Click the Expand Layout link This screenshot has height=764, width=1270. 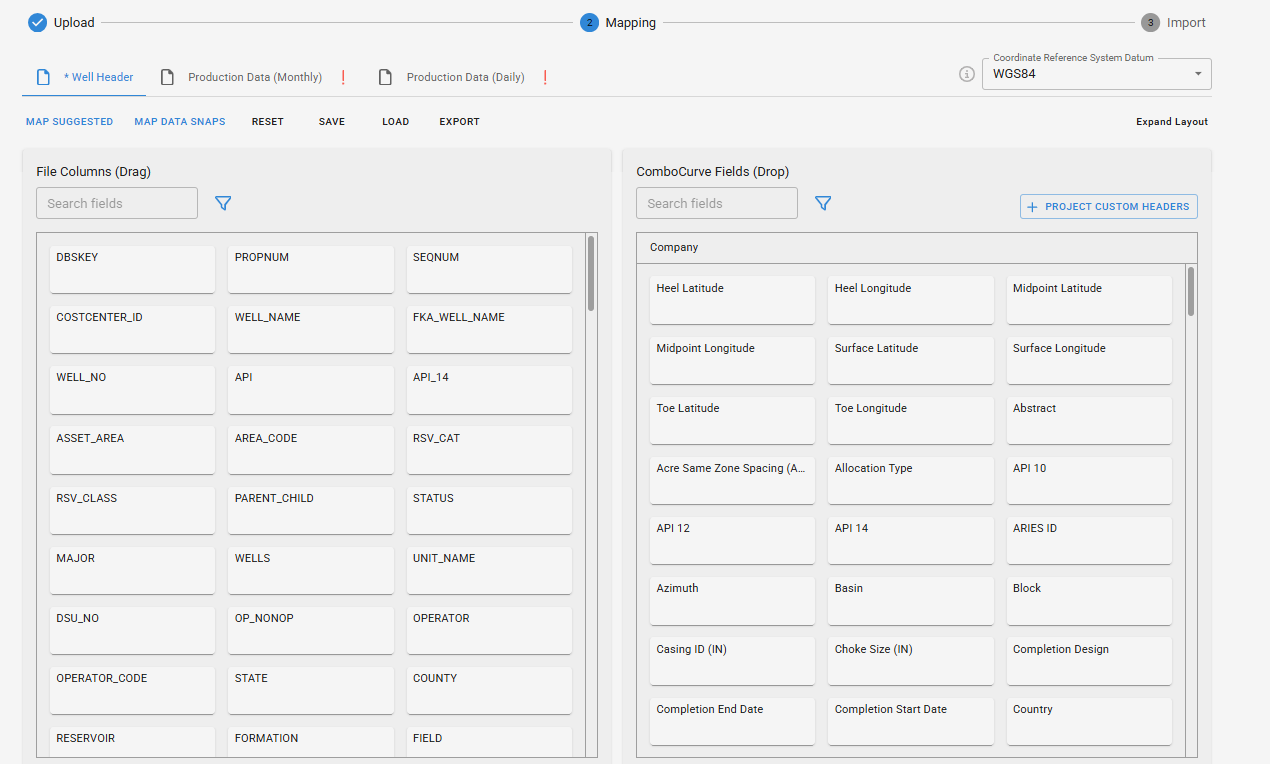point(1172,122)
